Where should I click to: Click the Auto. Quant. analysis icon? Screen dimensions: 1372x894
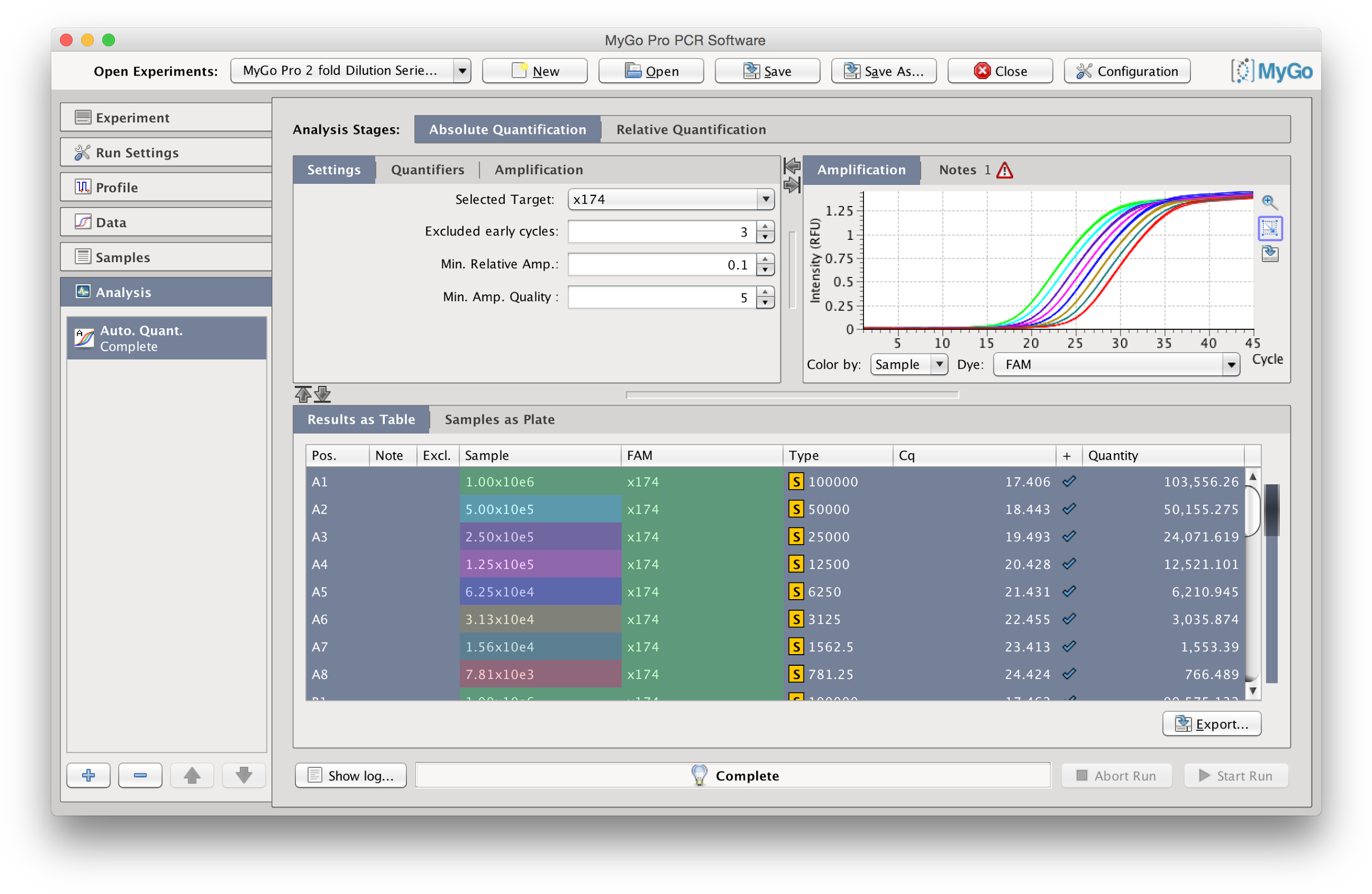point(84,338)
